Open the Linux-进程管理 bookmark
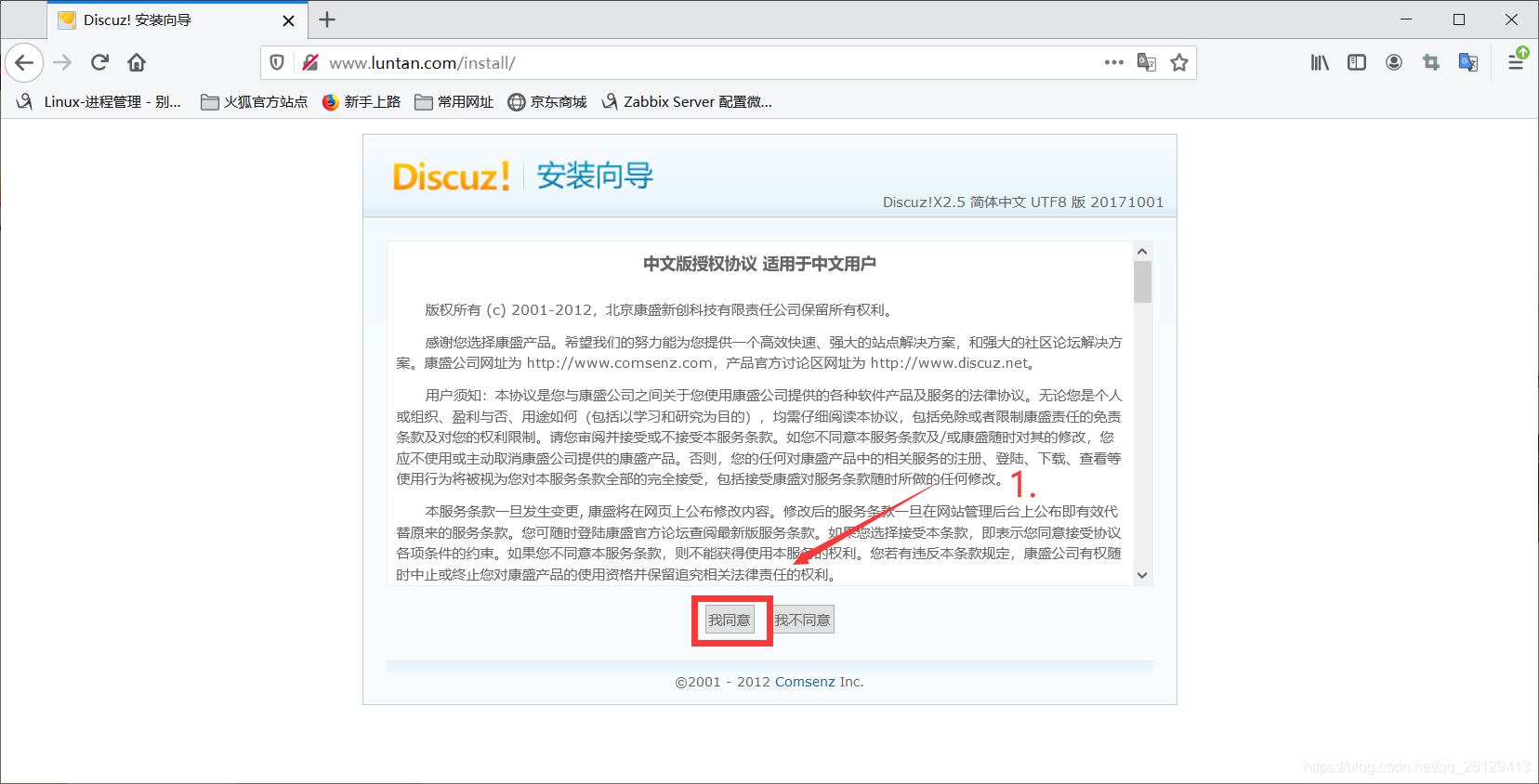 (x=99, y=102)
